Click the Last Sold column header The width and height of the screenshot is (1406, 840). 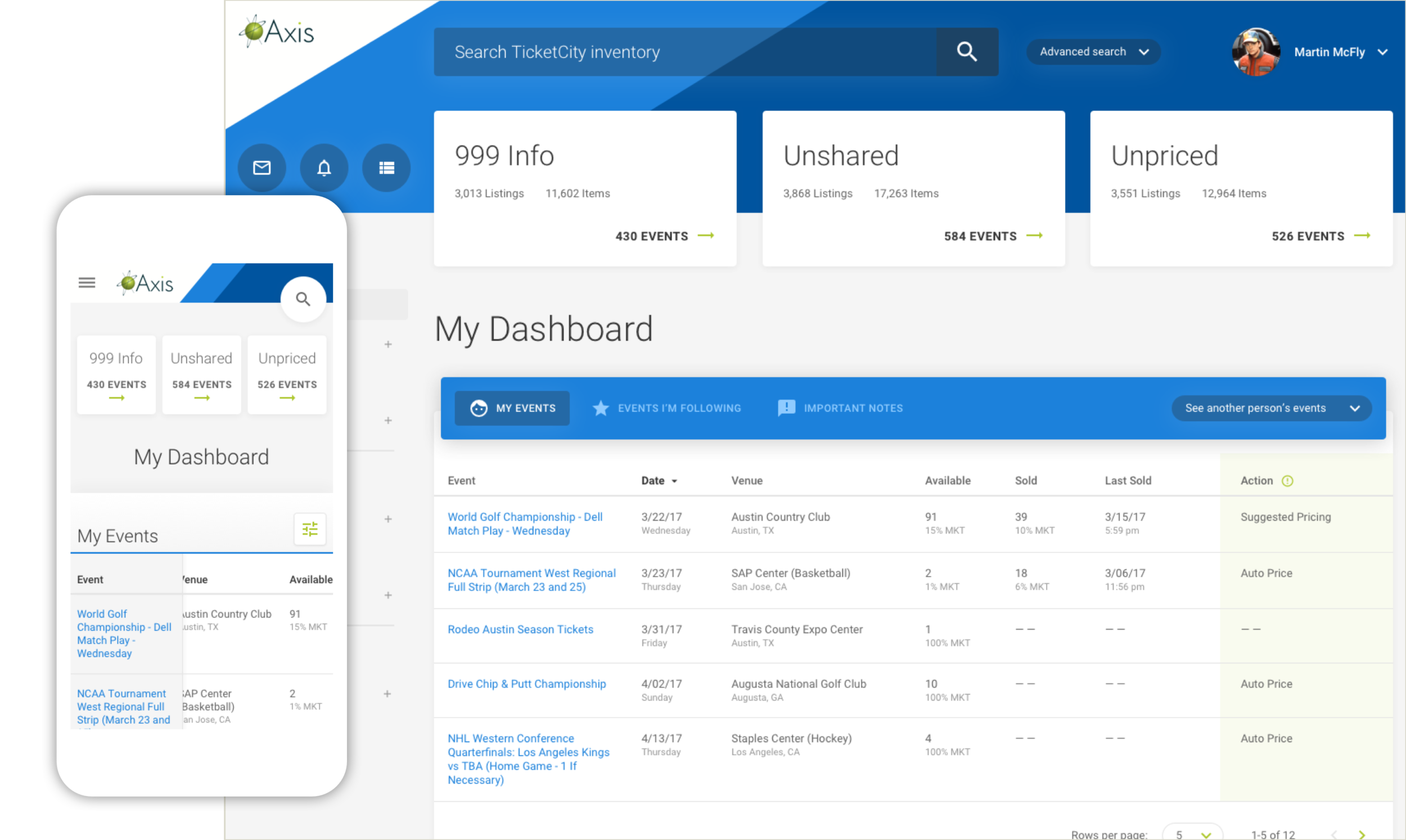tap(1128, 481)
